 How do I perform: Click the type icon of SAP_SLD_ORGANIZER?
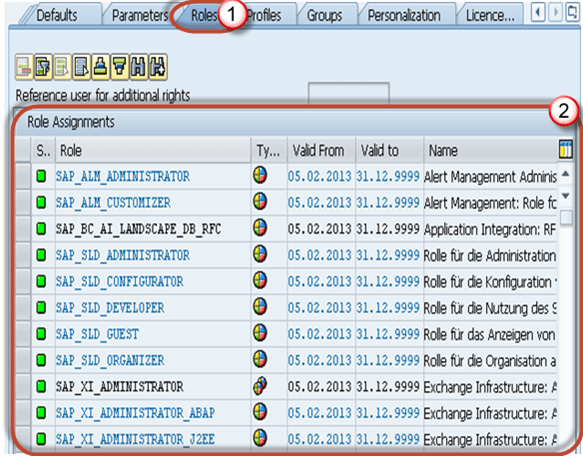point(260,359)
